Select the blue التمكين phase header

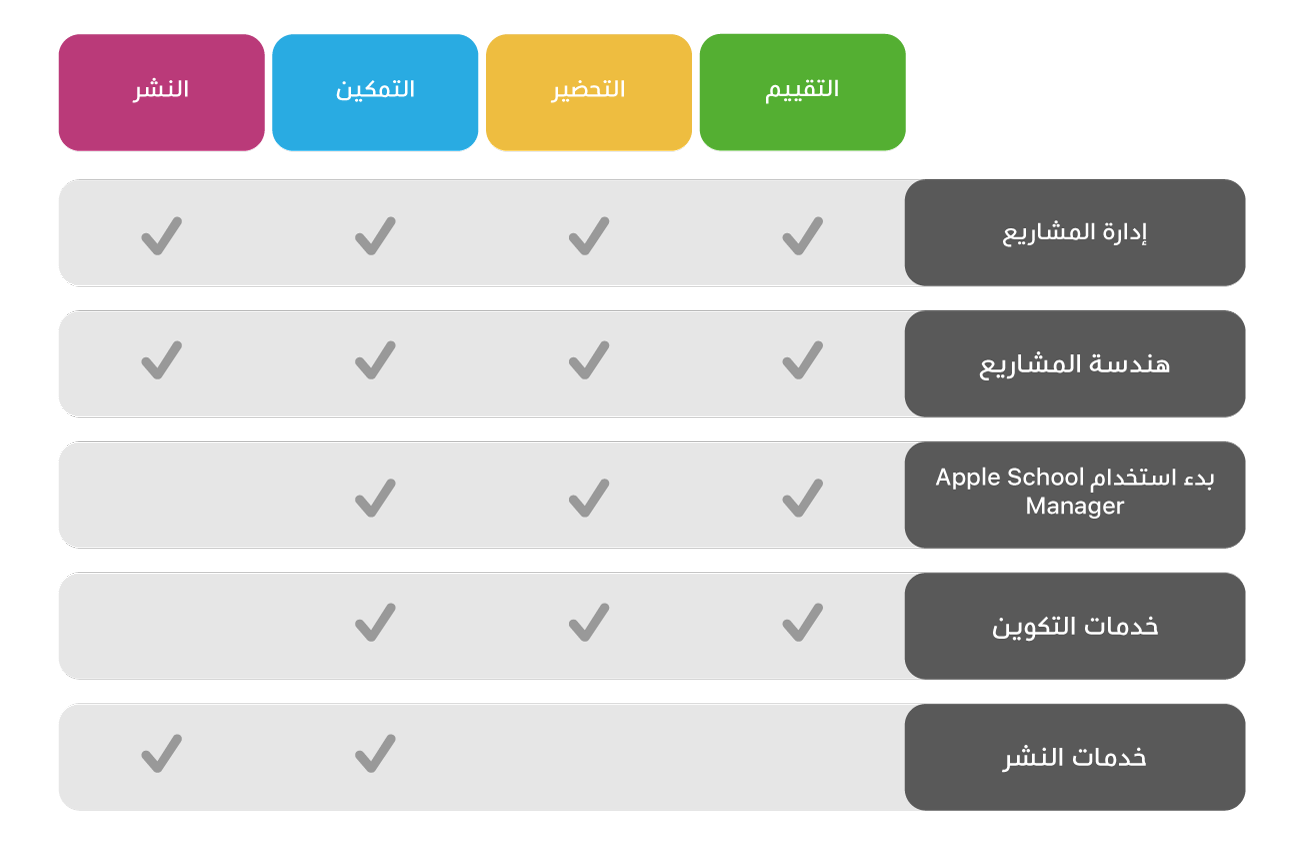tap(375, 92)
